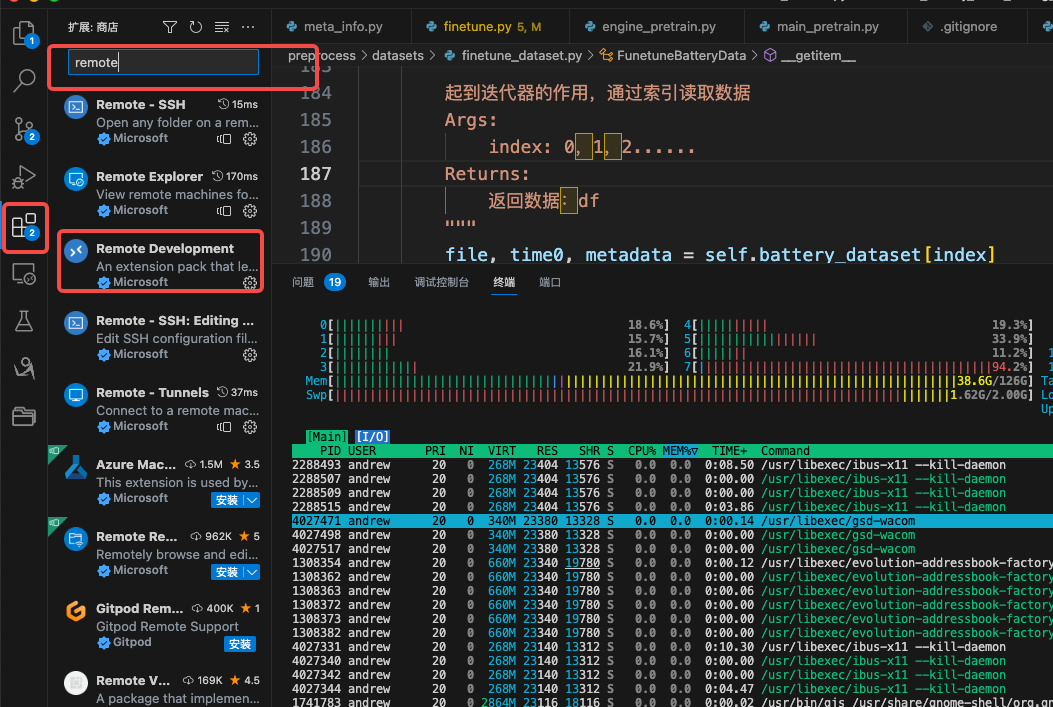Open the Run and Debug view
Viewport: 1053px width, 707px height.
(x=24, y=177)
